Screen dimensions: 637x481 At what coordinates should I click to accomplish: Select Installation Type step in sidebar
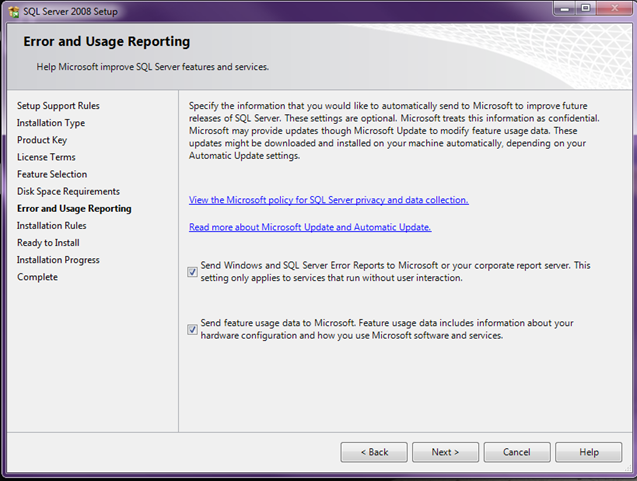coord(51,123)
